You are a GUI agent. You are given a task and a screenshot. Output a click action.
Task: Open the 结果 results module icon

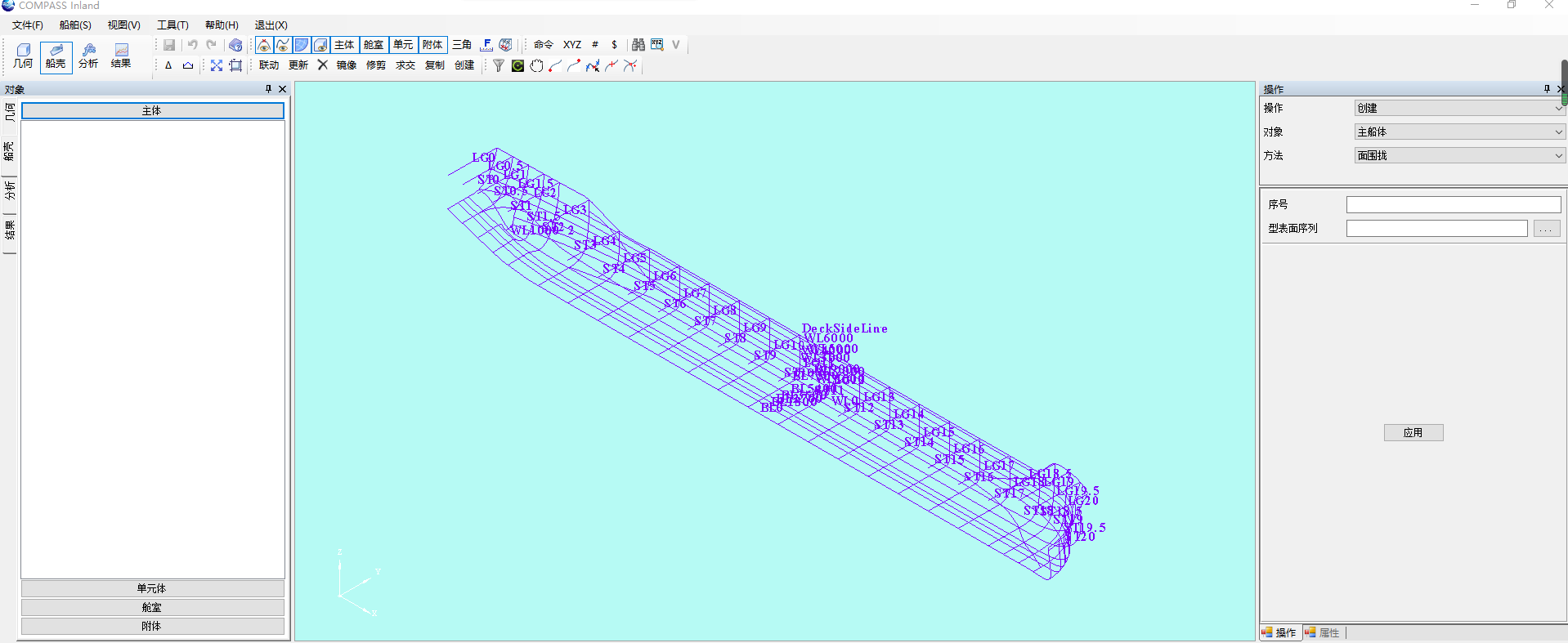[x=121, y=56]
